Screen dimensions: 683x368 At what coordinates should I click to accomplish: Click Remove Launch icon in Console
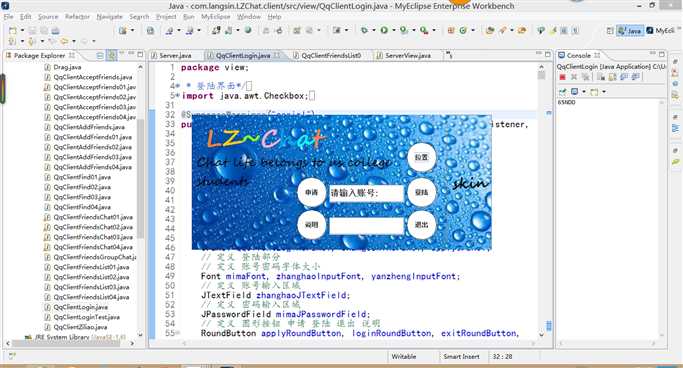pyautogui.click(x=574, y=77)
